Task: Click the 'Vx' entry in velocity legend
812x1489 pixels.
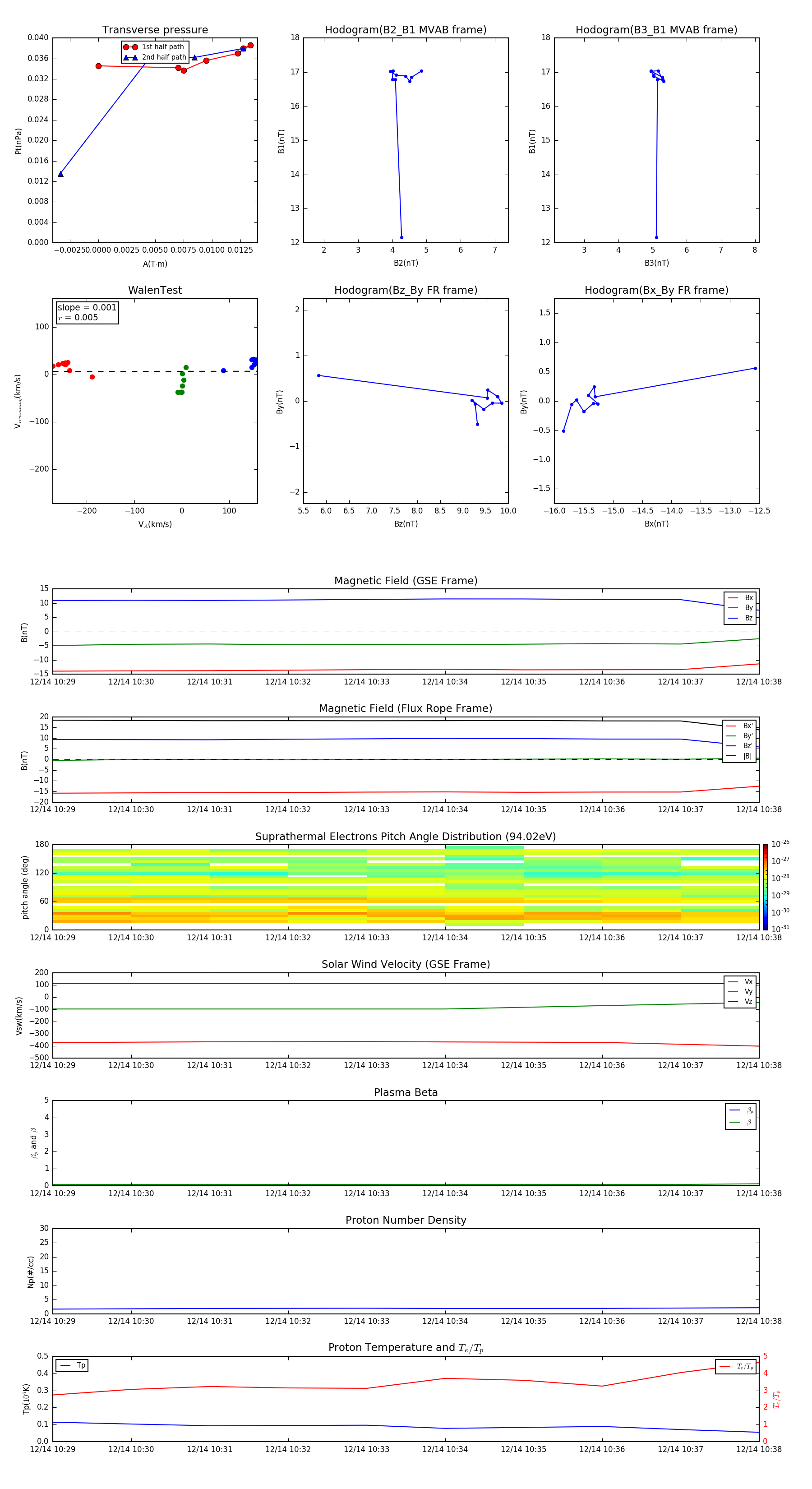Action: [x=740, y=981]
